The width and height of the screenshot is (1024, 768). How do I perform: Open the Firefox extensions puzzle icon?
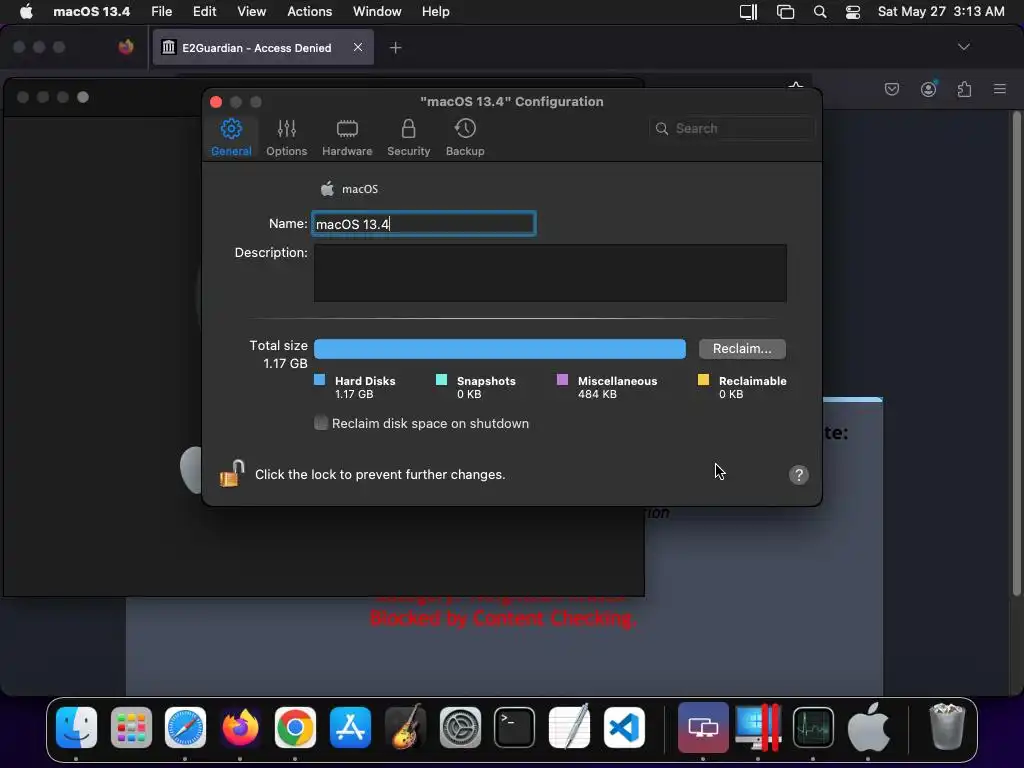pyautogui.click(x=964, y=89)
